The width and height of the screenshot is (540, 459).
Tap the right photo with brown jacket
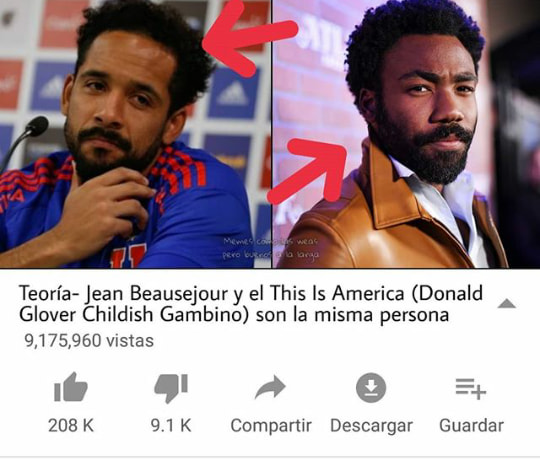point(406,134)
